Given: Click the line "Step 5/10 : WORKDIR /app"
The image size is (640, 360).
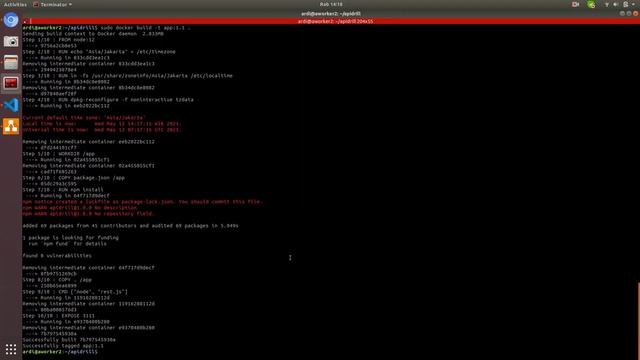Looking at the screenshot, I should 58,154.
